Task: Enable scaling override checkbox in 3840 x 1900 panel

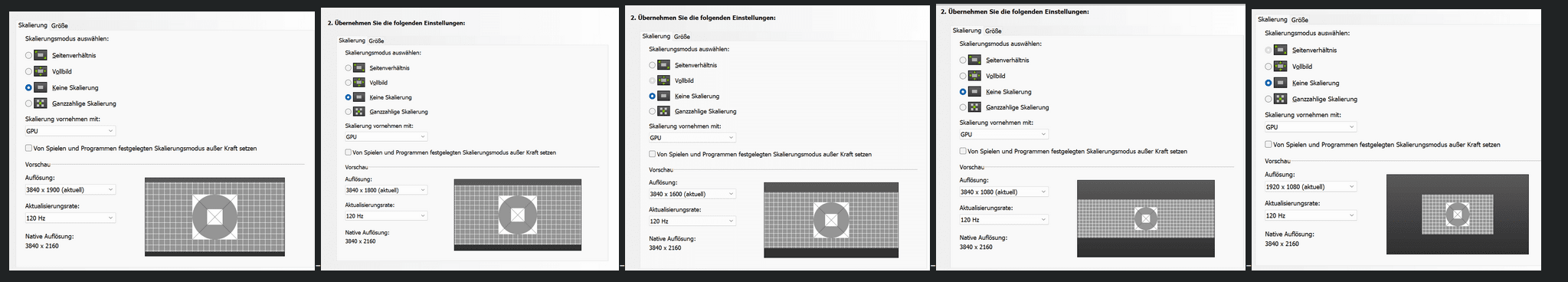Action: coord(29,148)
